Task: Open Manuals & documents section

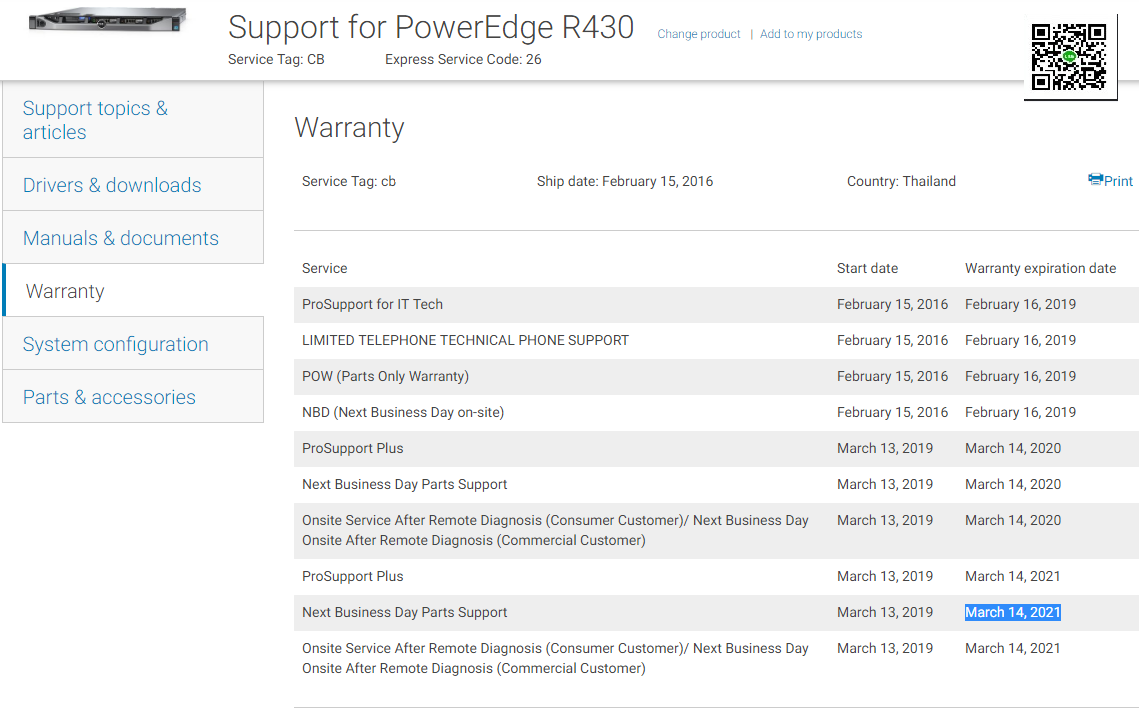Action: point(133,238)
